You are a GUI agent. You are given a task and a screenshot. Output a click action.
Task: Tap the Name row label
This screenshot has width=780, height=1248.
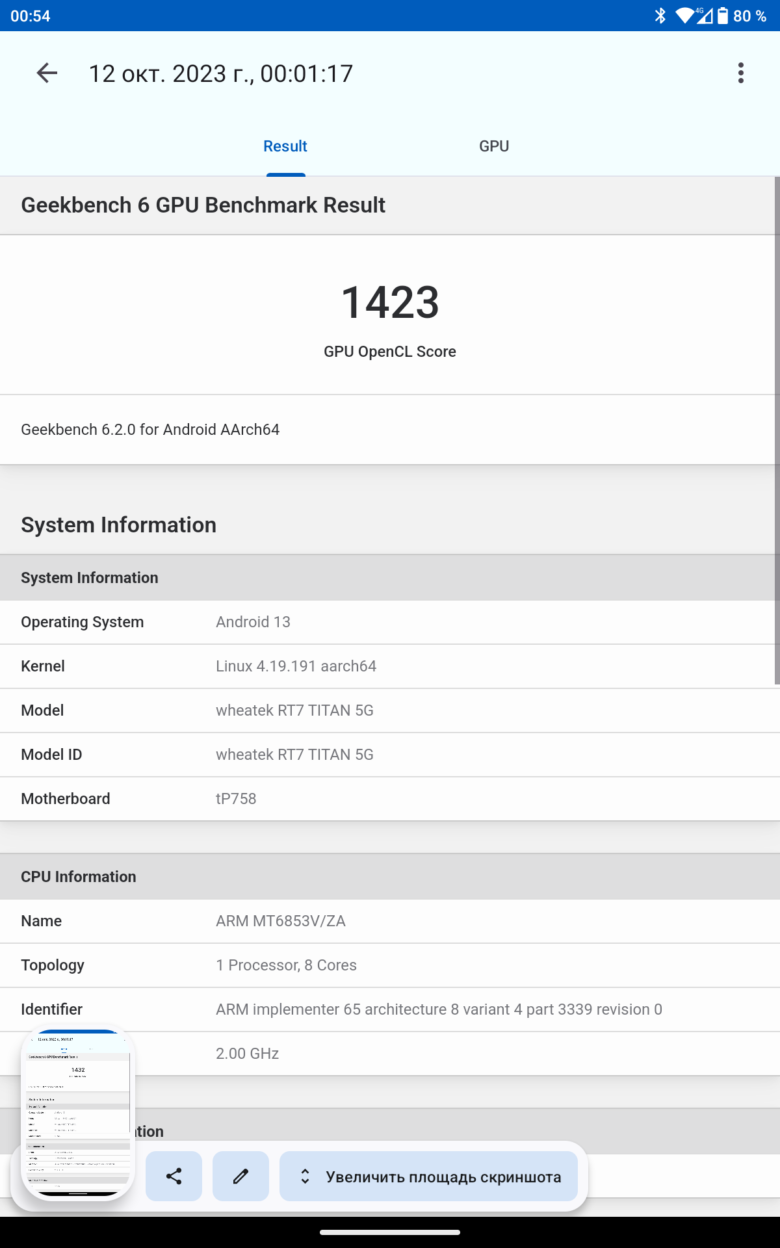point(41,921)
